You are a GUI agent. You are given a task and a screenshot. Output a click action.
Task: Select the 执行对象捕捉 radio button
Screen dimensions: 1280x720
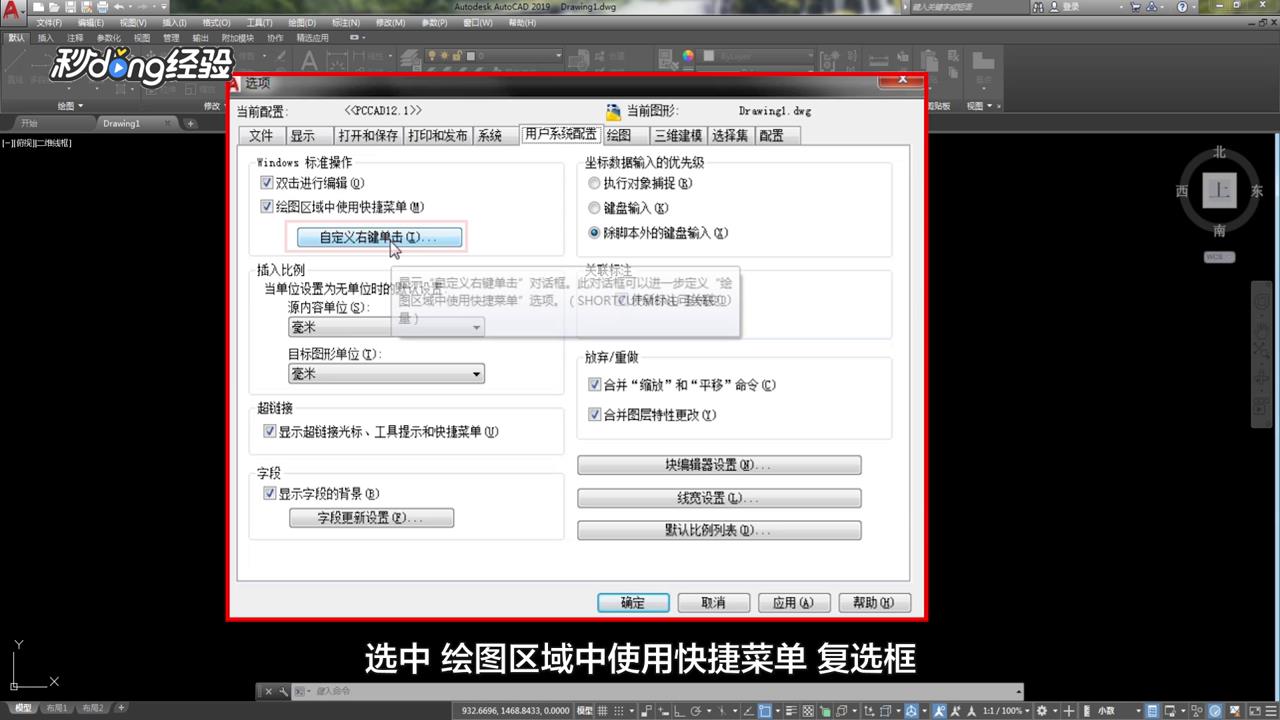click(x=595, y=184)
